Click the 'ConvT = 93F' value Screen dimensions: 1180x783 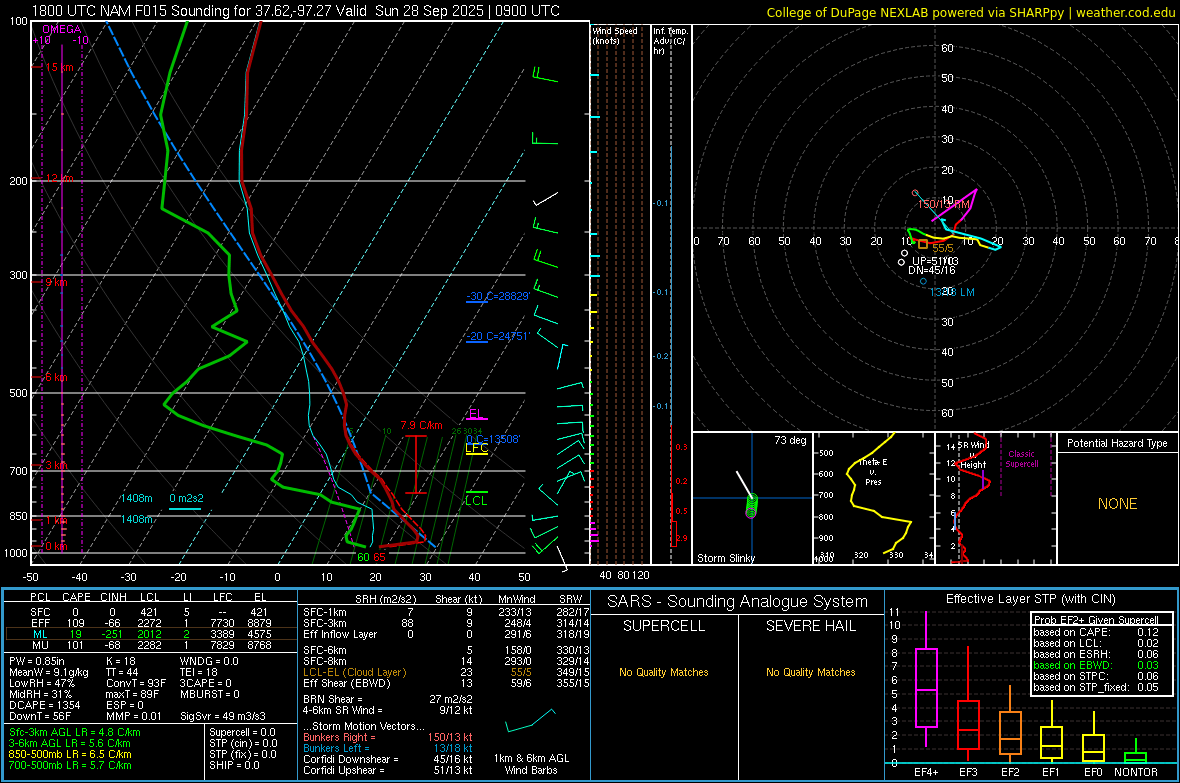(136, 683)
